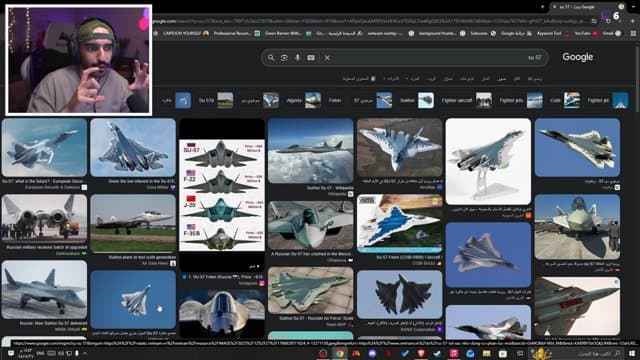Open the notification center icon in taskbar

point(11,353)
